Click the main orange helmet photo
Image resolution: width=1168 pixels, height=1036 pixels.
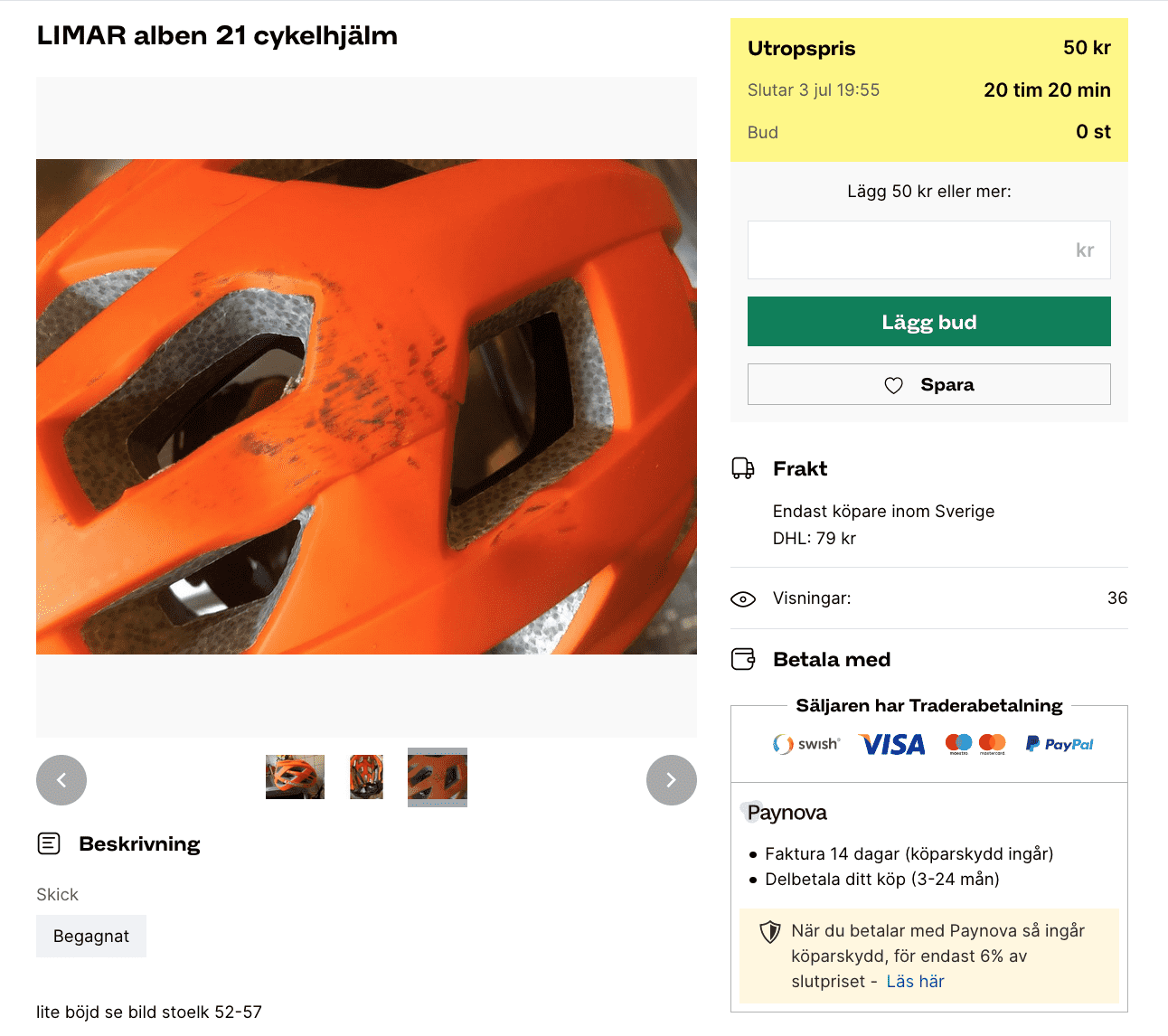(x=366, y=407)
